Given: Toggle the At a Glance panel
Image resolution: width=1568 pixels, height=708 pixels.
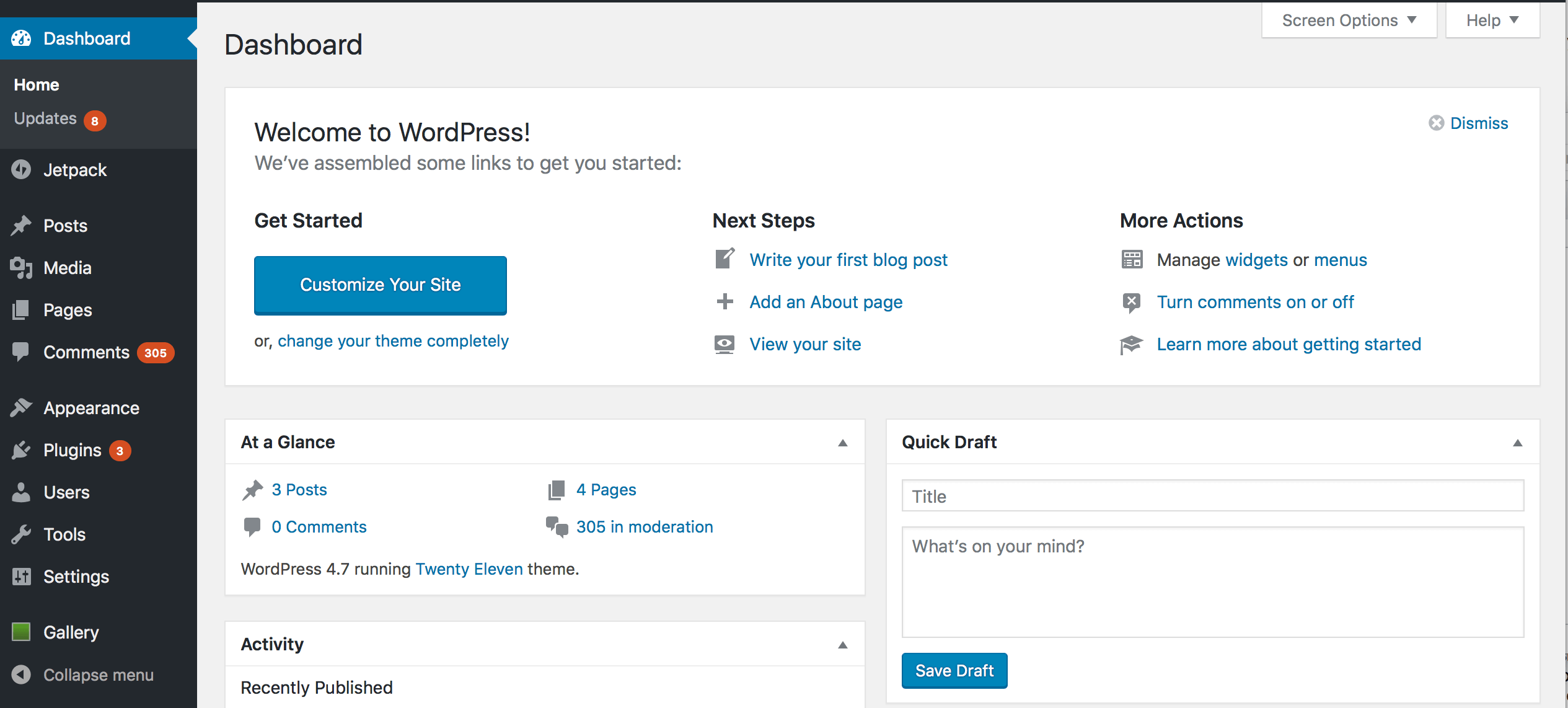Looking at the screenshot, I should (842, 443).
